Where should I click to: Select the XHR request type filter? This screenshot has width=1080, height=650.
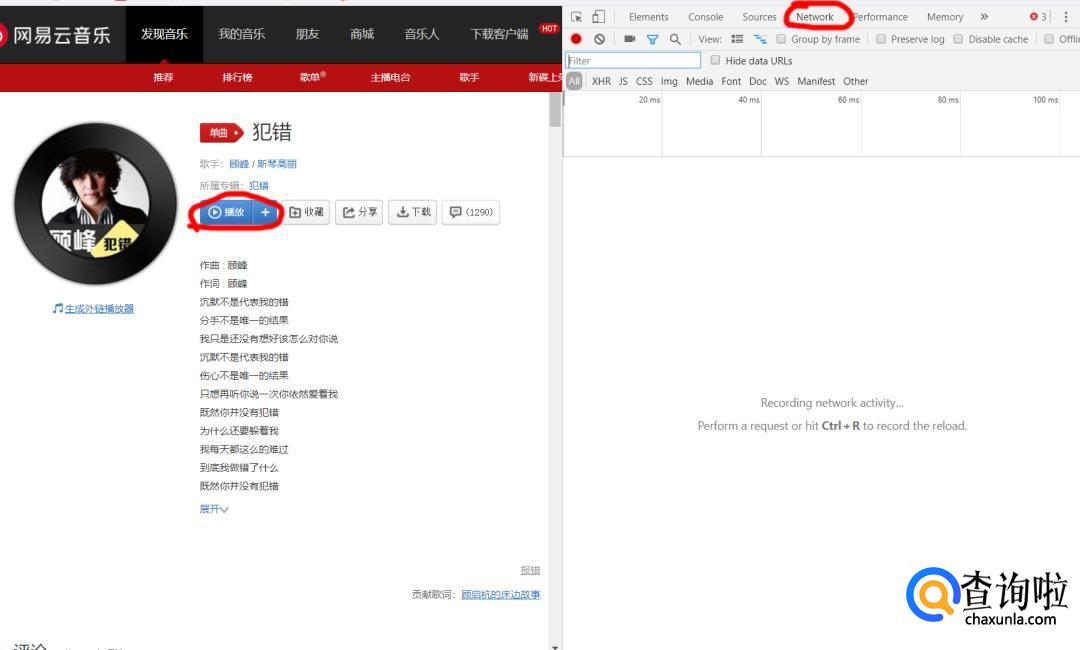pos(601,81)
